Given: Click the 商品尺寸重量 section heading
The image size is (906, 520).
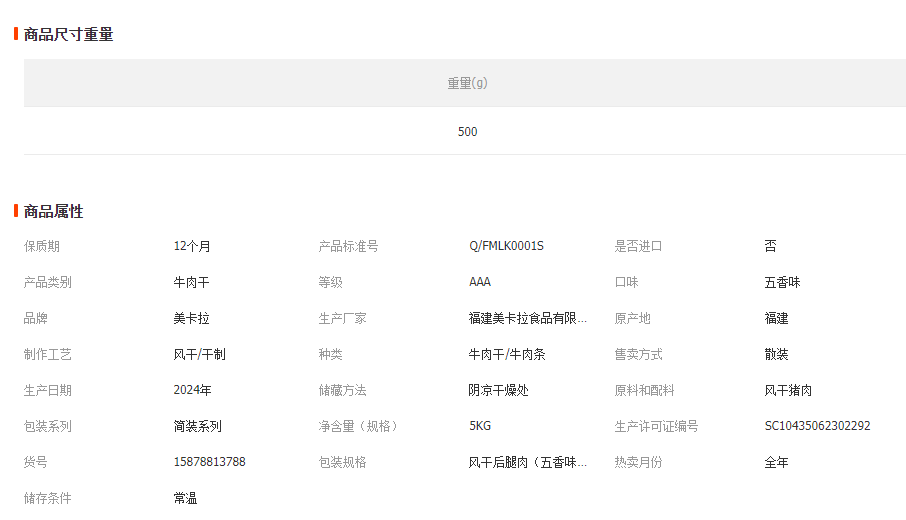Looking at the screenshot, I should coord(68,35).
